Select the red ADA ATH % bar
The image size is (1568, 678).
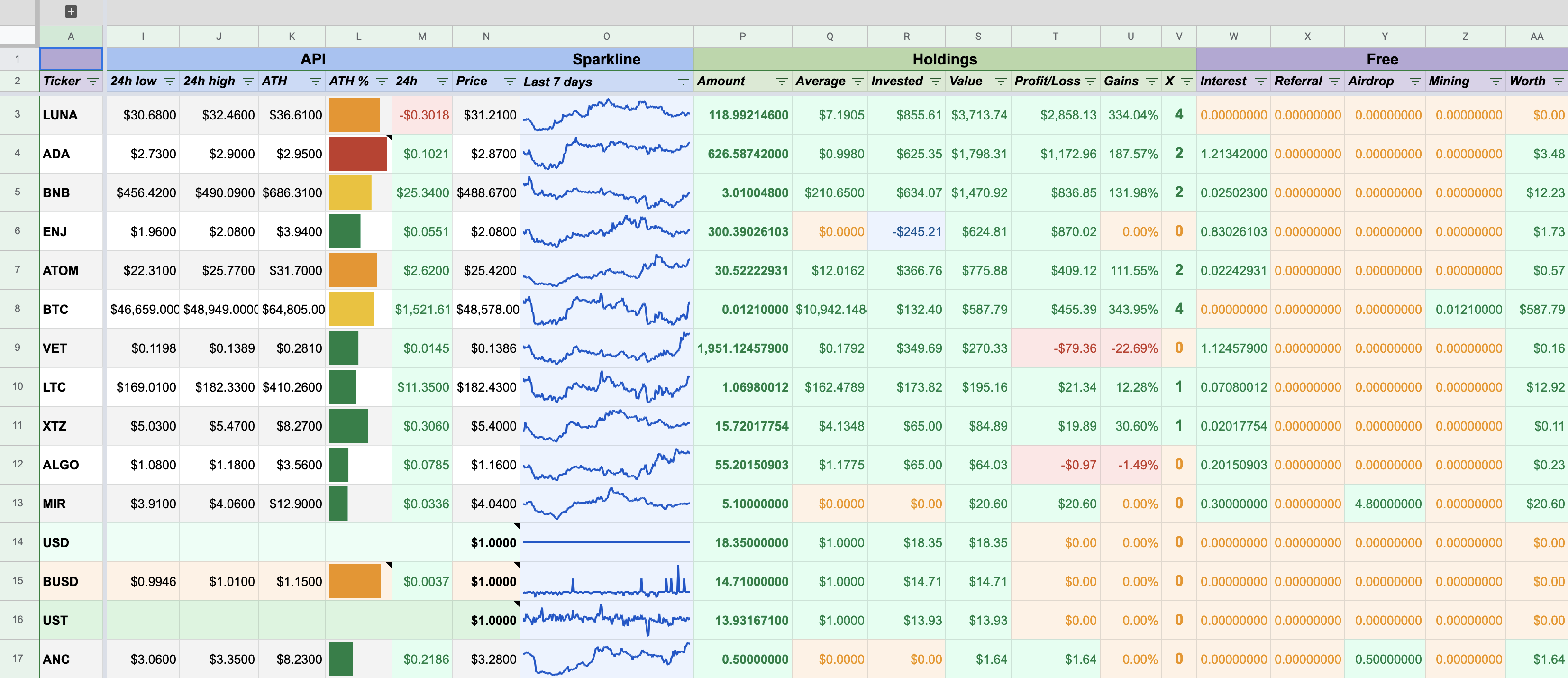[x=358, y=153]
